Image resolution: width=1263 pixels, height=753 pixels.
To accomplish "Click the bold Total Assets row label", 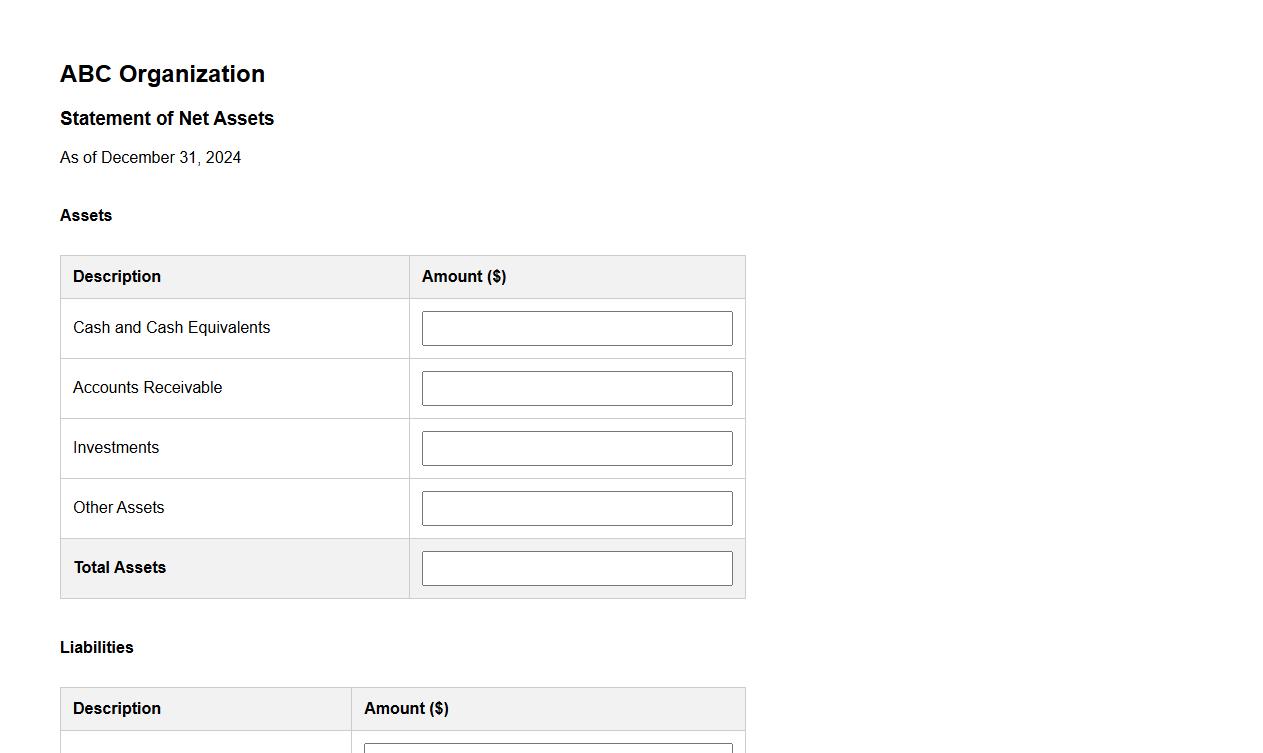I will pos(120,567).
